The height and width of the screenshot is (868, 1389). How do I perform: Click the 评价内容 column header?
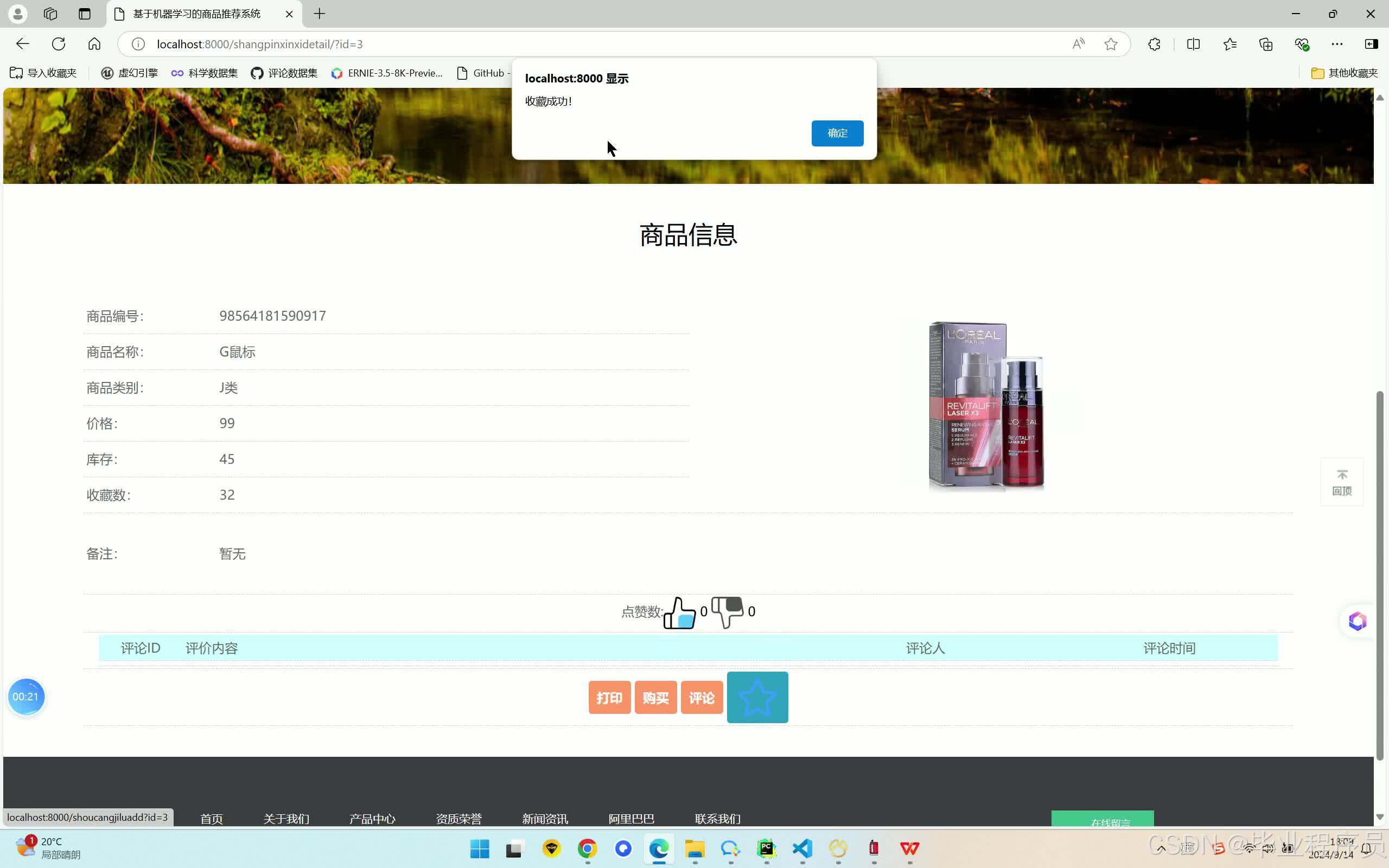pyautogui.click(x=211, y=648)
